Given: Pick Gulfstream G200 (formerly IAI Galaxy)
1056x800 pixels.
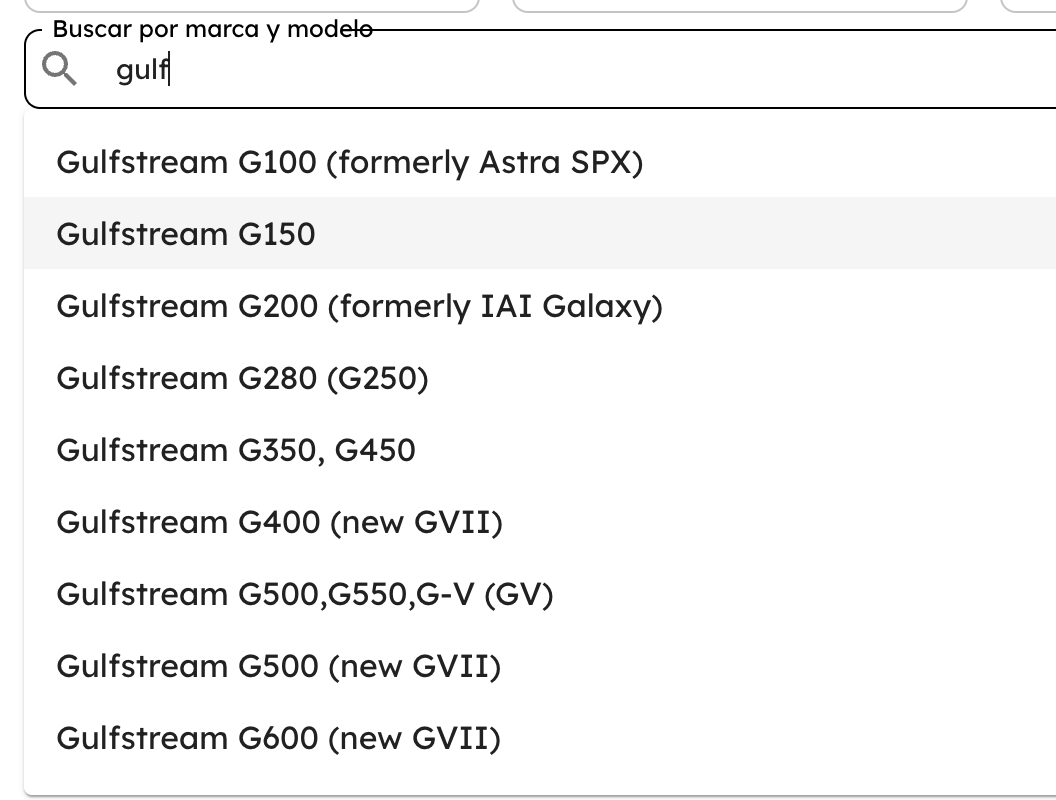Looking at the screenshot, I should pyautogui.click(x=360, y=306).
